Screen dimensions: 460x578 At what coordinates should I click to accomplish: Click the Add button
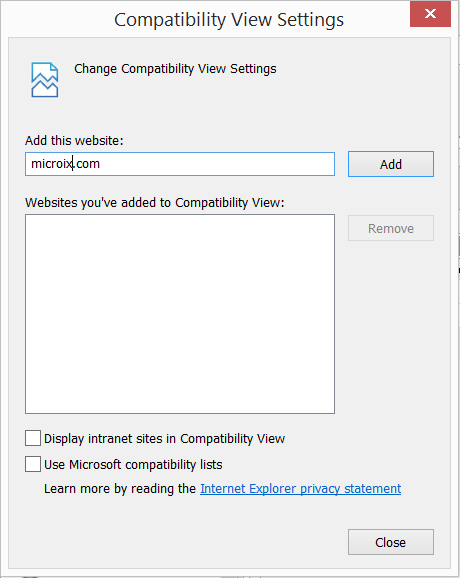click(391, 164)
